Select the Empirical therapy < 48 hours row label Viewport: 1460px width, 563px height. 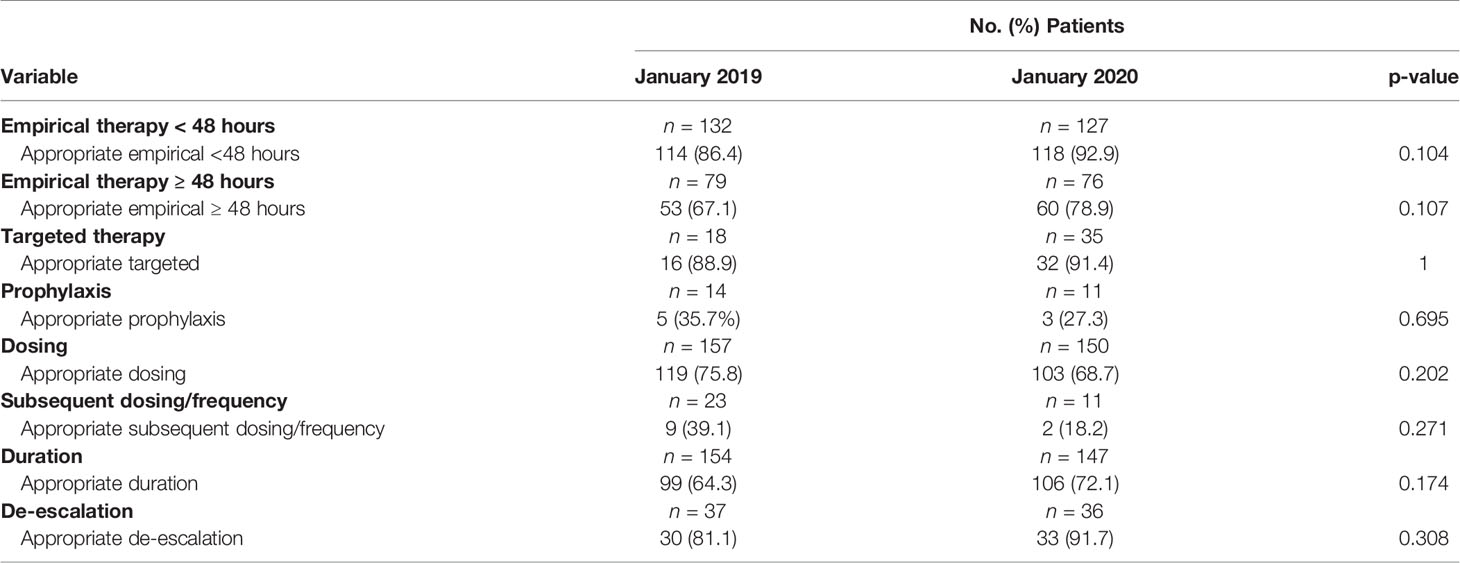[138, 127]
